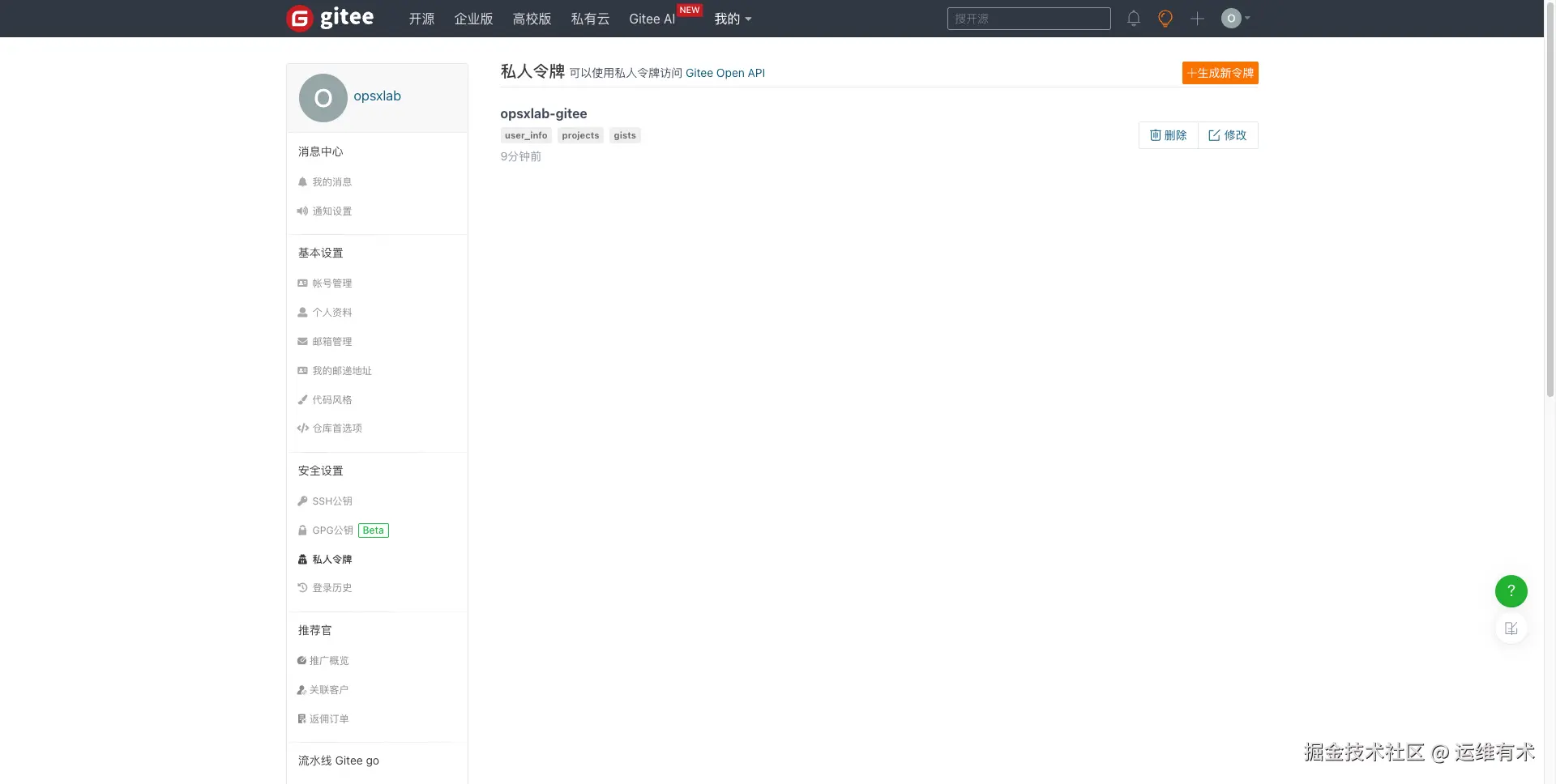Viewport: 1556px width, 784px height.
Task: Click the 9分钟前 timestamp
Action: [520, 156]
